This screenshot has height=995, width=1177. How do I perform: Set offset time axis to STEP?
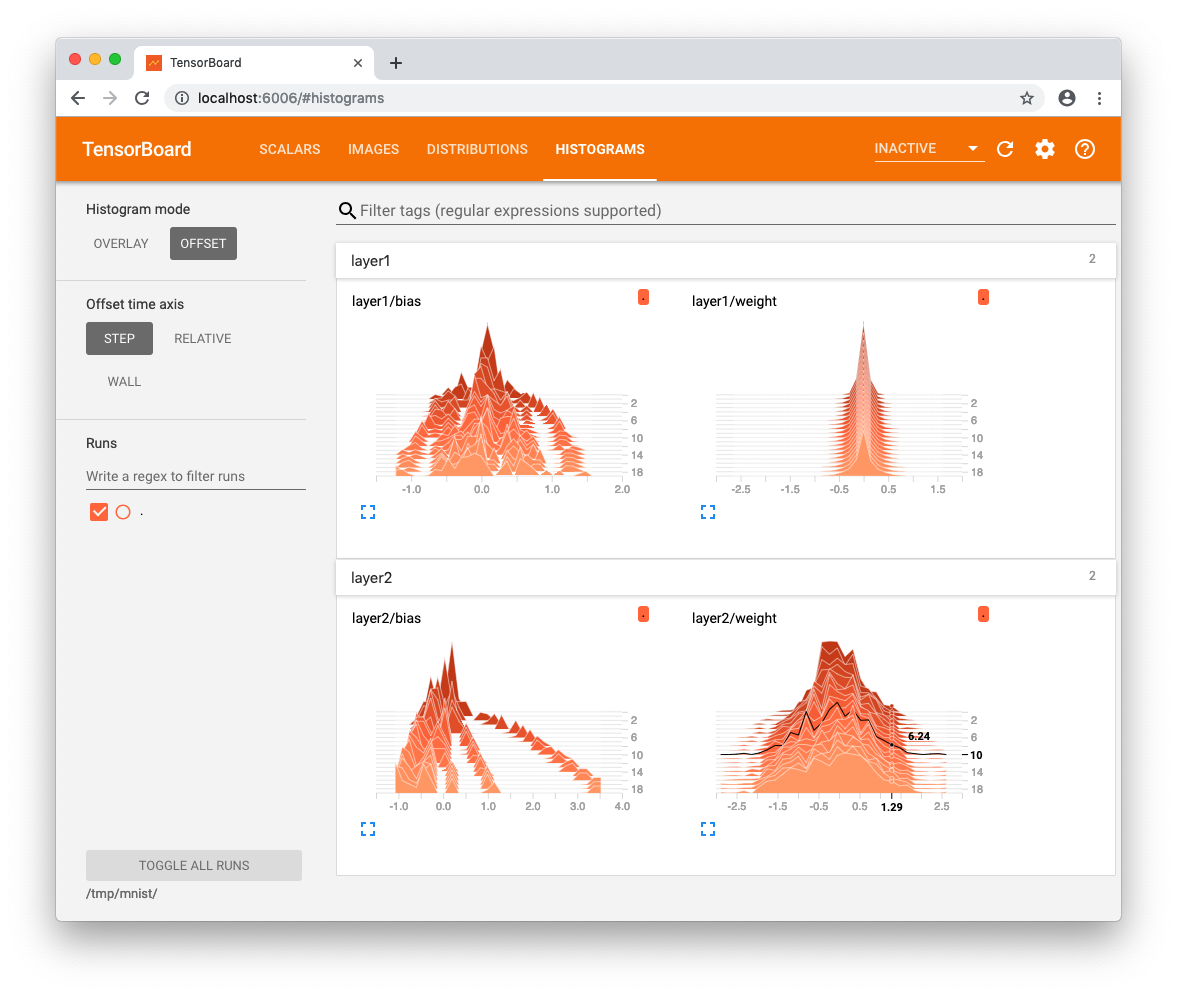click(x=119, y=338)
